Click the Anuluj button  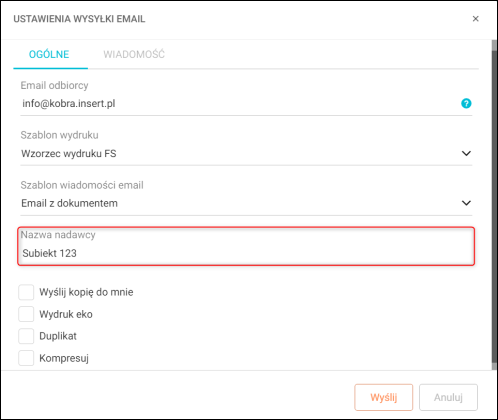(x=448, y=397)
